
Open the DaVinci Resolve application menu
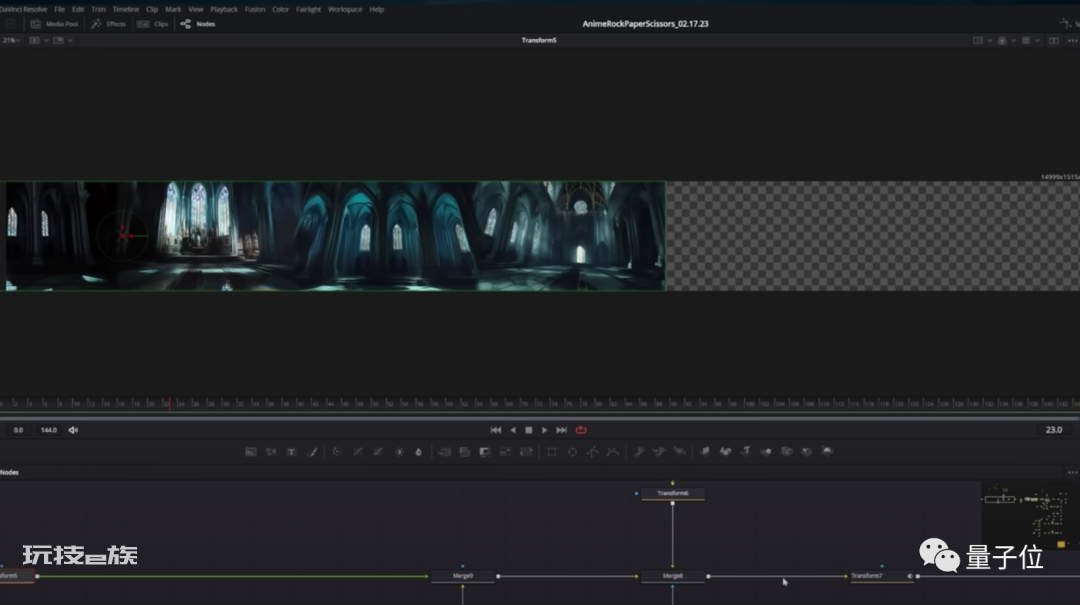pyautogui.click(x=23, y=10)
